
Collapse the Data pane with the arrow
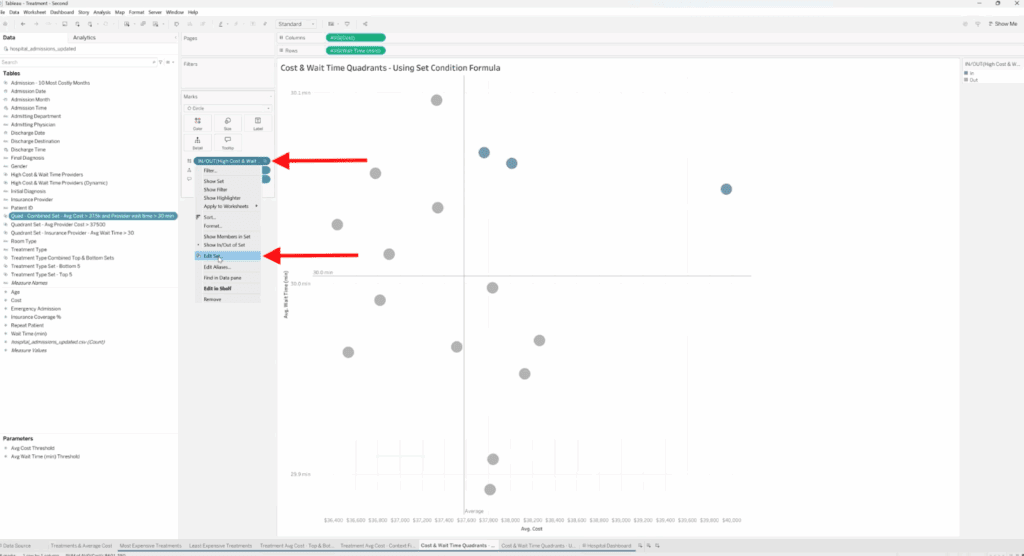(x=175, y=38)
